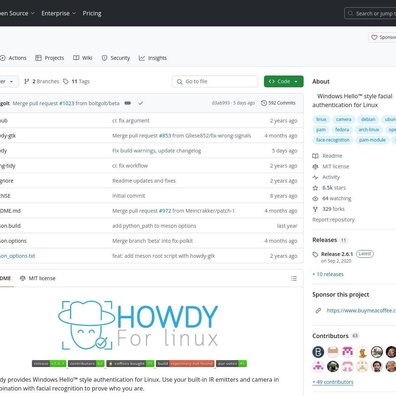Show the + 10 releases link

click(328, 274)
